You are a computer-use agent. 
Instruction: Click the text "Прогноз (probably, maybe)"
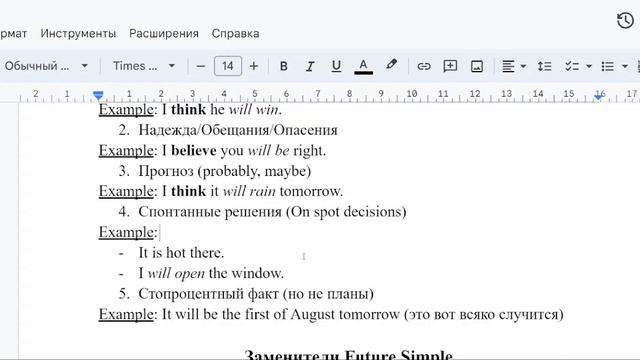224,171
